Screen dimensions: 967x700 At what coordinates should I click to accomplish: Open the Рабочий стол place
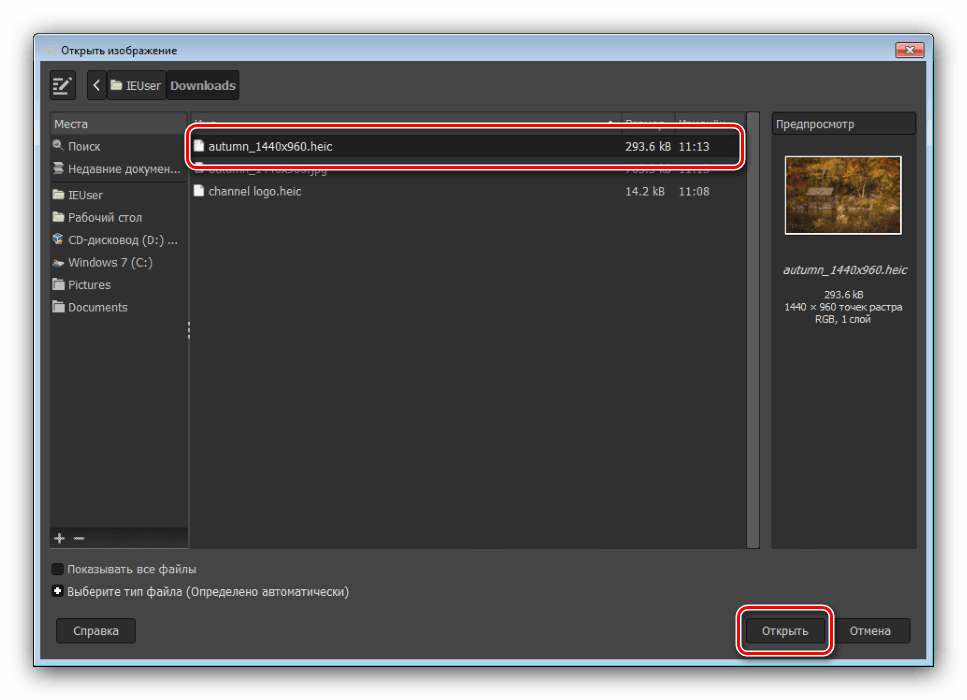pos(118,217)
